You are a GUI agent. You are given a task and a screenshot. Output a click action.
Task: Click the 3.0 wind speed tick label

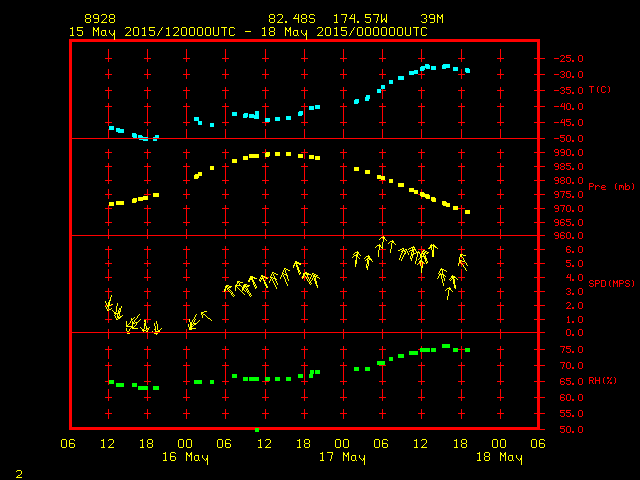coord(574,292)
